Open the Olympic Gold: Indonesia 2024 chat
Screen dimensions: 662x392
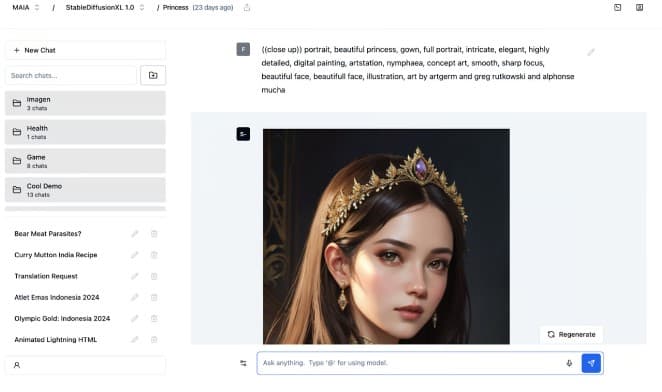point(62,318)
